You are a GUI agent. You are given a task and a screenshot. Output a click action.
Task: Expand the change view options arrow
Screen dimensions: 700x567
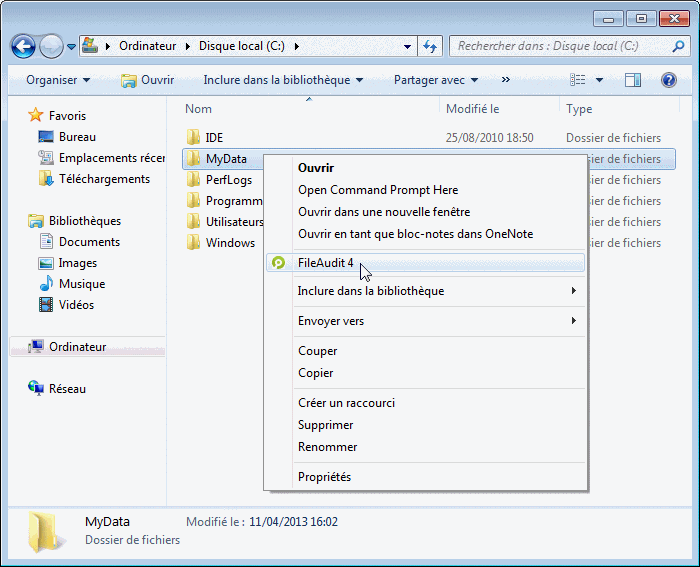tap(599, 80)
